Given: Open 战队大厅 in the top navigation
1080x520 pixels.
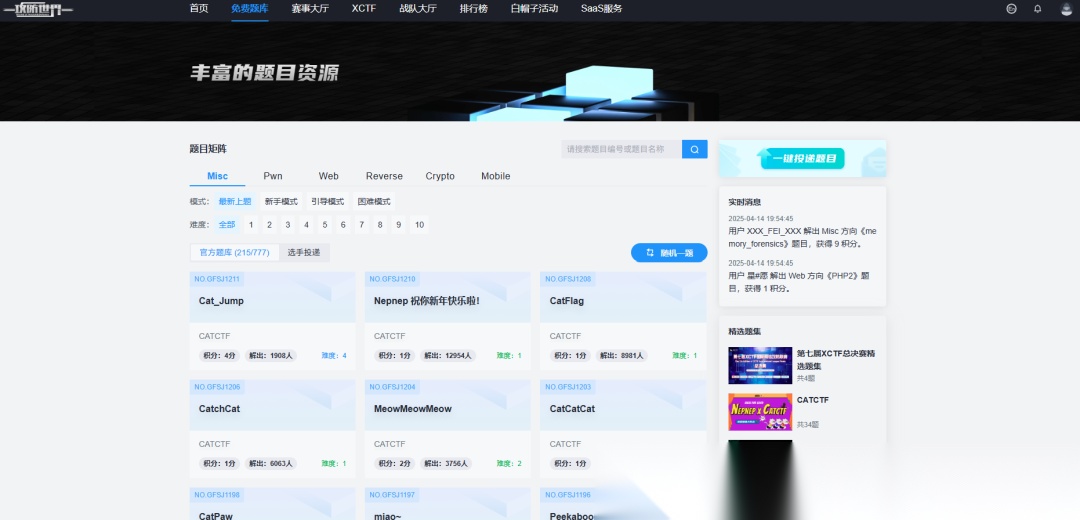Looking at the screenshot, I should click(418, 9).
